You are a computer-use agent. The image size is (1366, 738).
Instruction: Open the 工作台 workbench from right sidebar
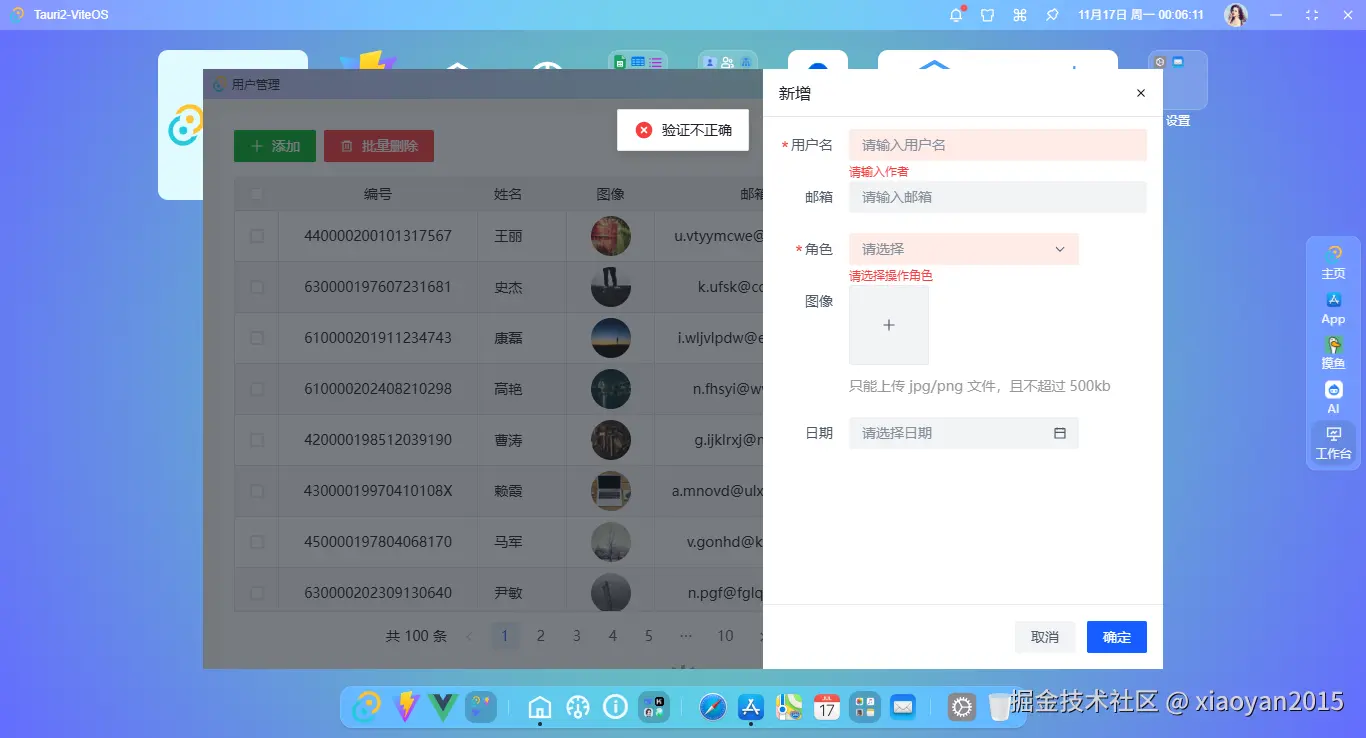1333,440
